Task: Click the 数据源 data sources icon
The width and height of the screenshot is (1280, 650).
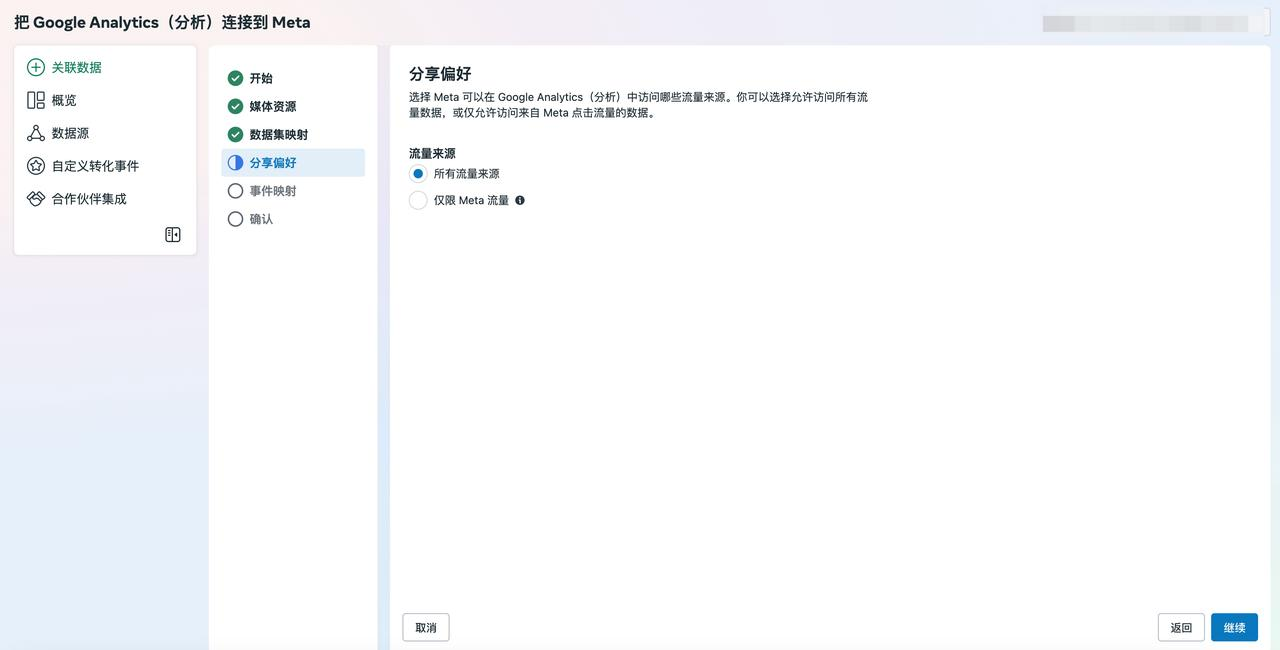Action: pos(36,133)
